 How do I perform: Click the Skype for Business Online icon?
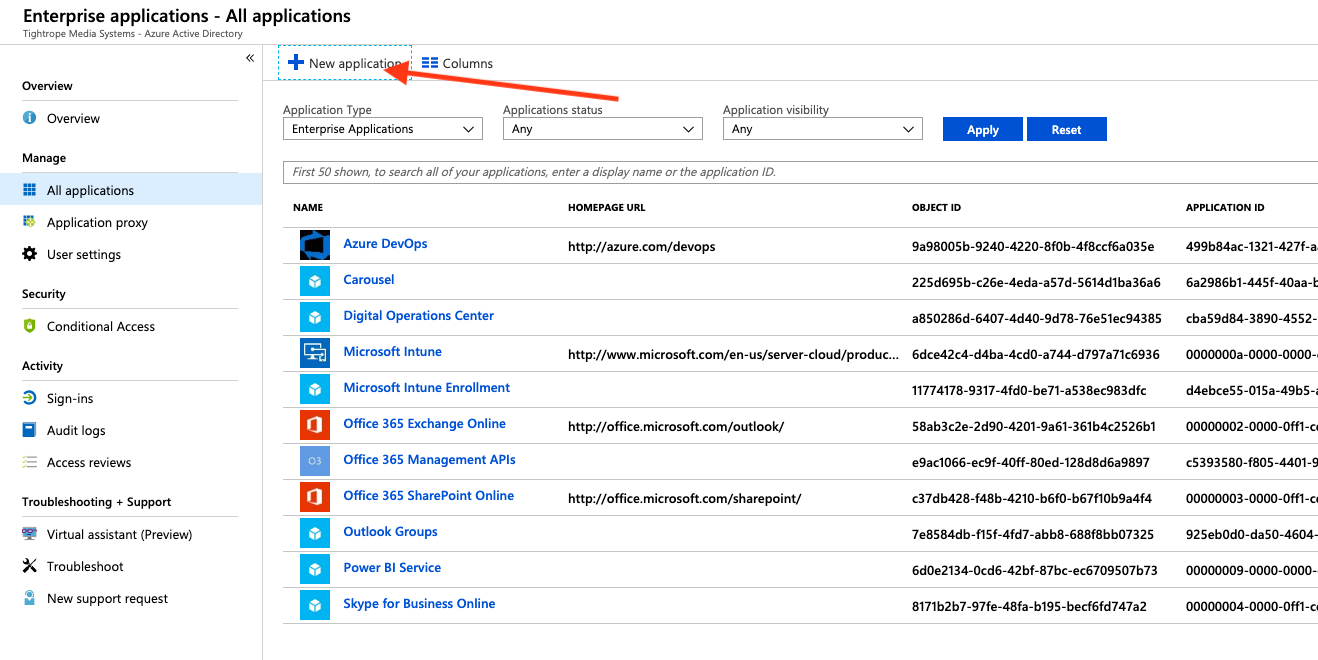point(315,605)
